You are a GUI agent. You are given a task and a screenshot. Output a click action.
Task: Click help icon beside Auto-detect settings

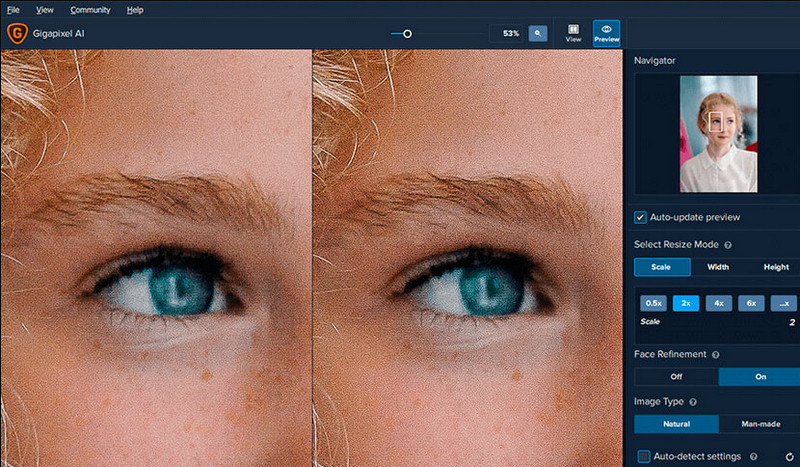point(754,456)
